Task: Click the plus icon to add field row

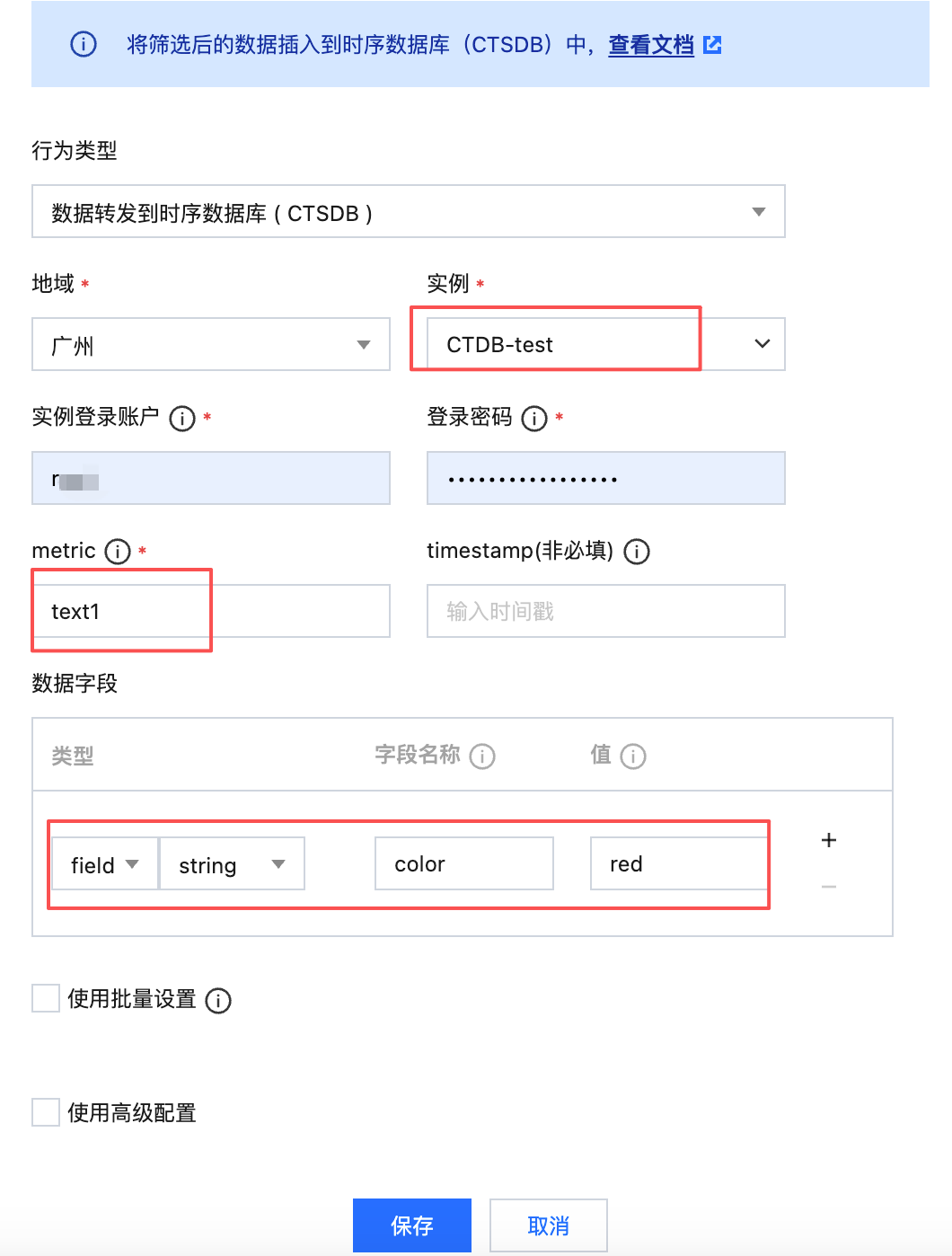Action: (x=828, y=840)
